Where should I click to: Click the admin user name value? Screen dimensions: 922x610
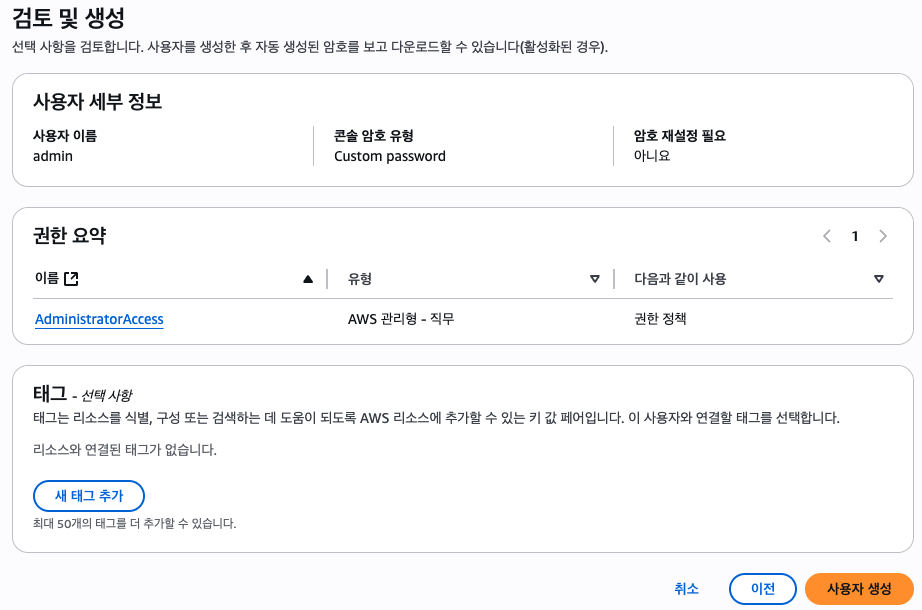pyautogui.click(x=53, y=156)
